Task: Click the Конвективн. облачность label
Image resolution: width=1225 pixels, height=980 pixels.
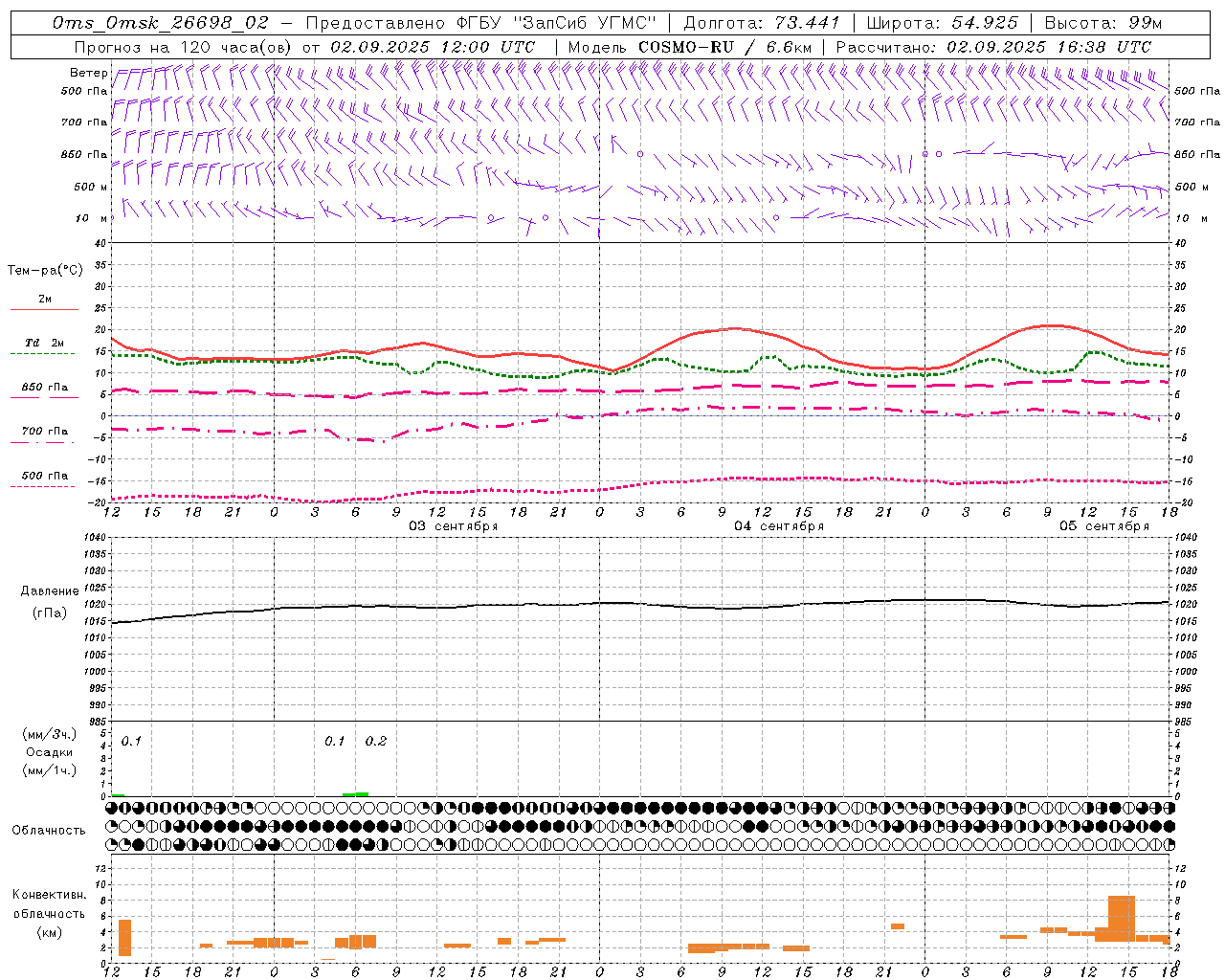Action: 49,904
